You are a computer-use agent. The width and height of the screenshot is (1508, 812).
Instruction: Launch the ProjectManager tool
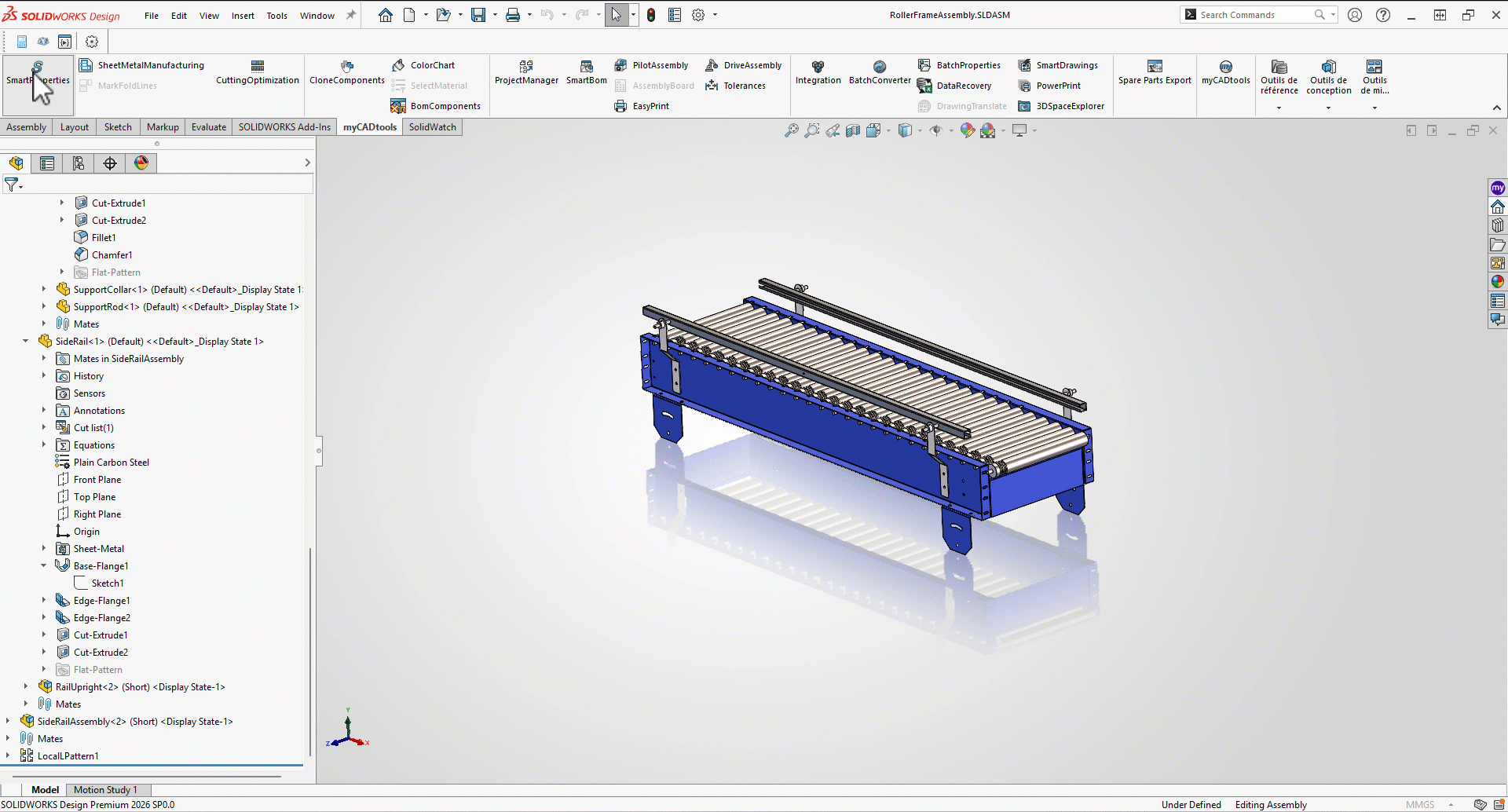[526, 72]
